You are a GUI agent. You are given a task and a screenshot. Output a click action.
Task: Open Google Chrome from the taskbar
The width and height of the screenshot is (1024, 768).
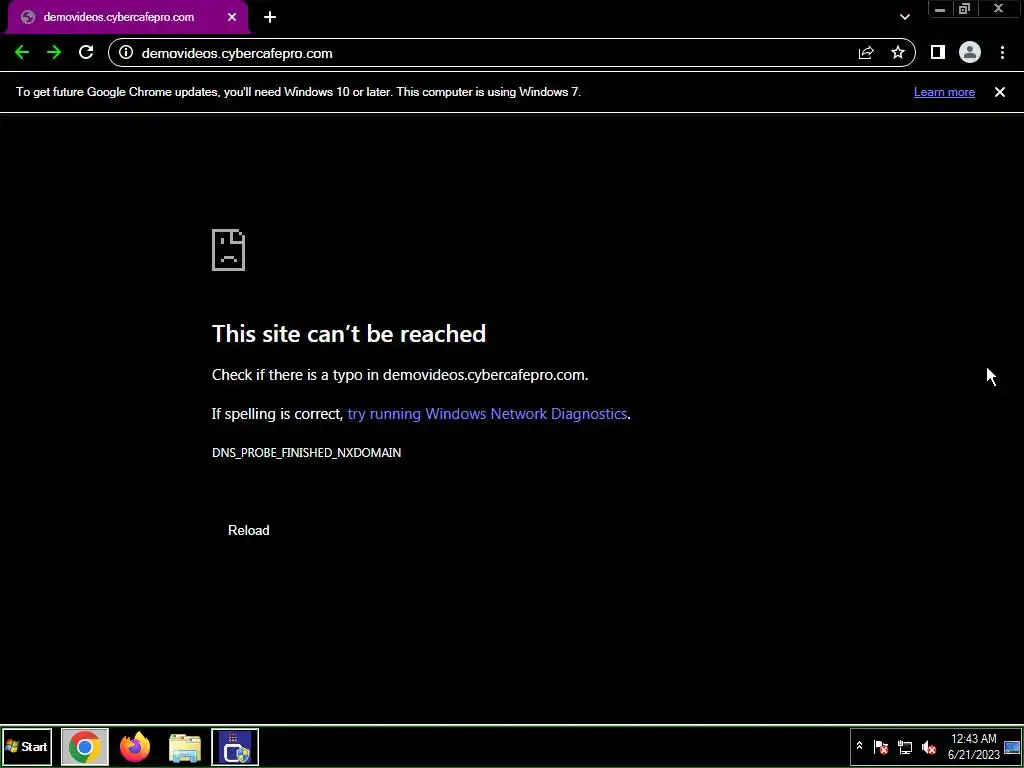tap(84, 747)
